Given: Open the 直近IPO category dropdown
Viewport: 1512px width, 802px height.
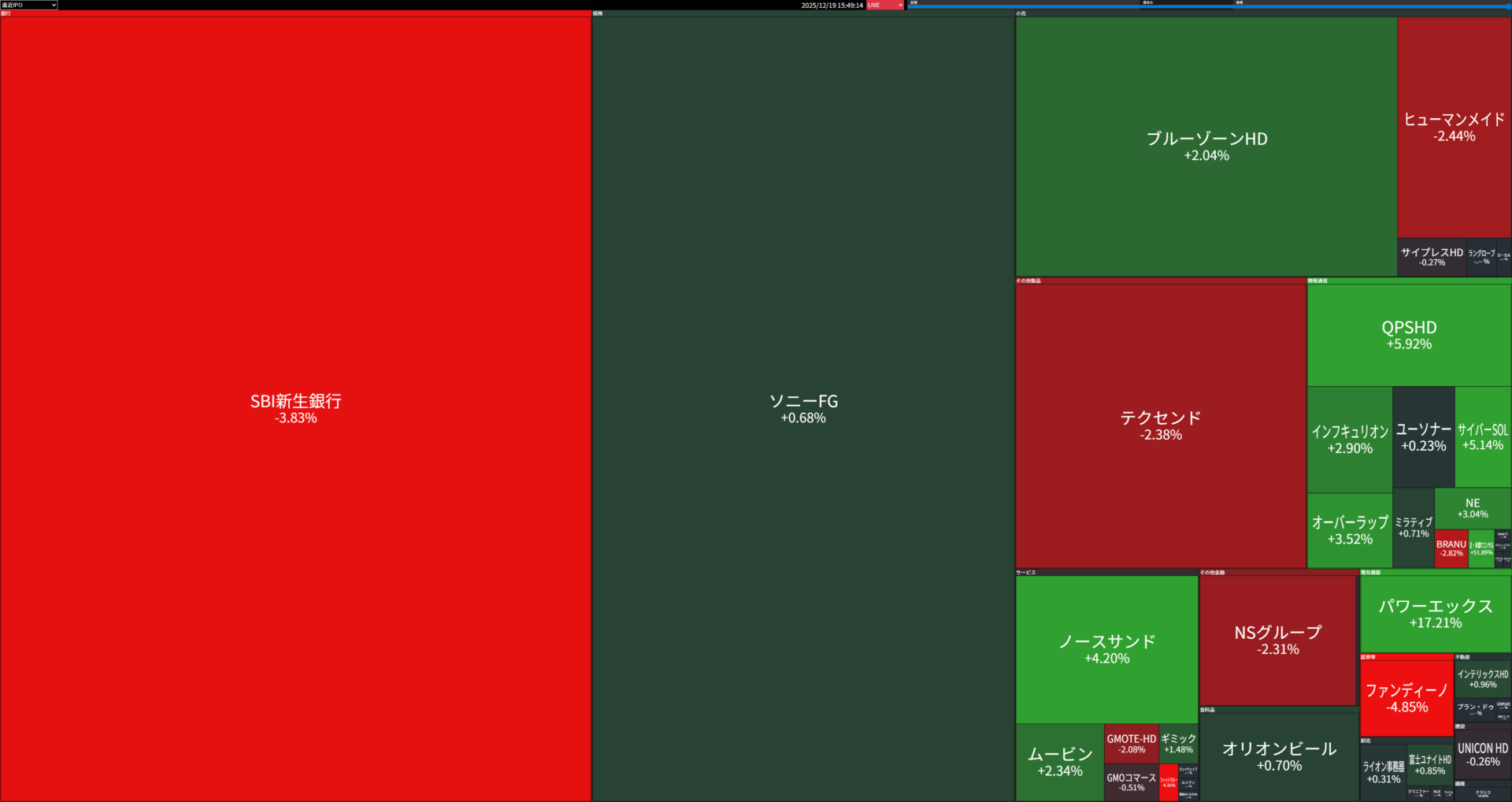Looking at the screenshot, I should click(x=29, y=5).
